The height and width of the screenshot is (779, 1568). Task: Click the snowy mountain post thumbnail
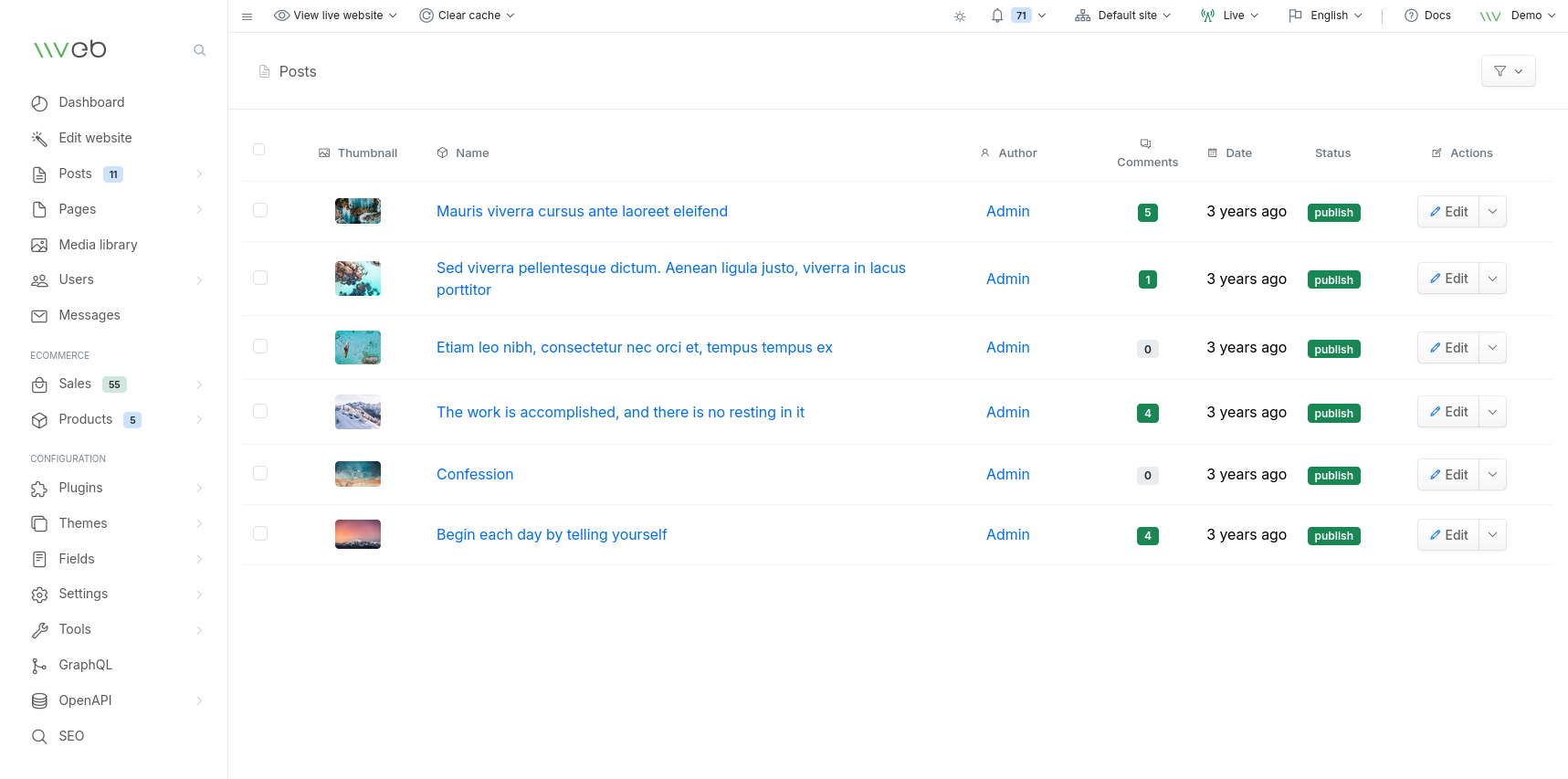point(358,413)
